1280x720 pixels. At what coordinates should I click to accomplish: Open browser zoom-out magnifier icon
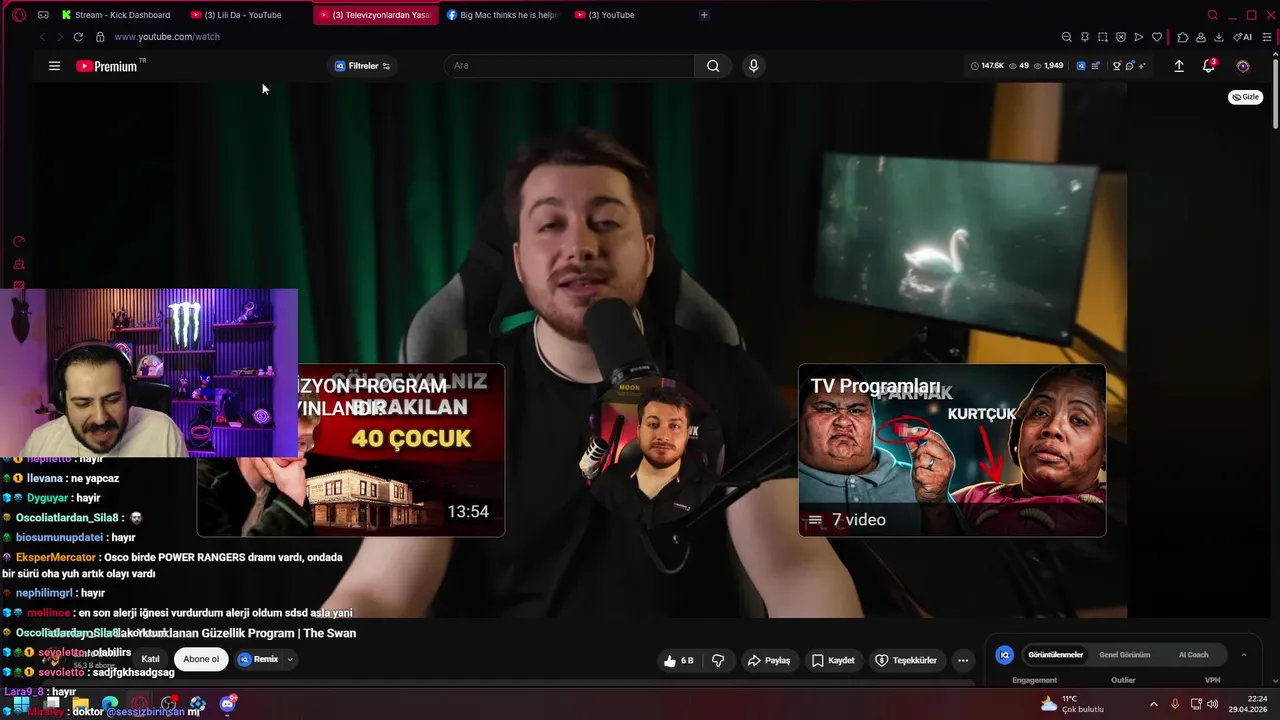tap(1067, 37)
